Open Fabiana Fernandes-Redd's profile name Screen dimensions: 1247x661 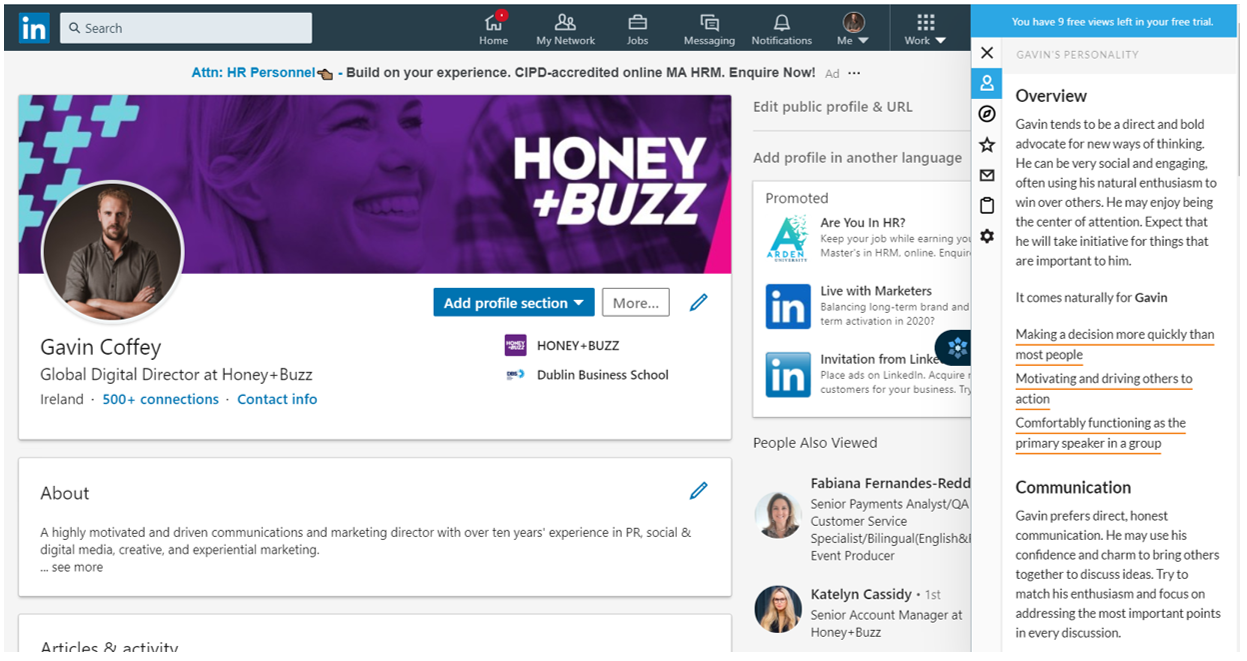tap(890, 483)
